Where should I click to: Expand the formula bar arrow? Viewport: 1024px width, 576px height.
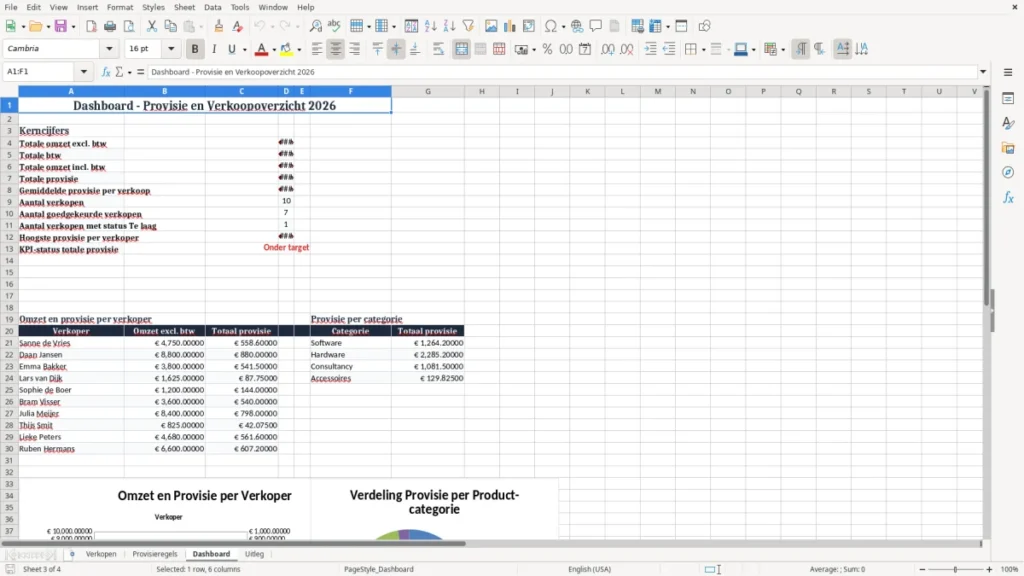tap(983, 72)
